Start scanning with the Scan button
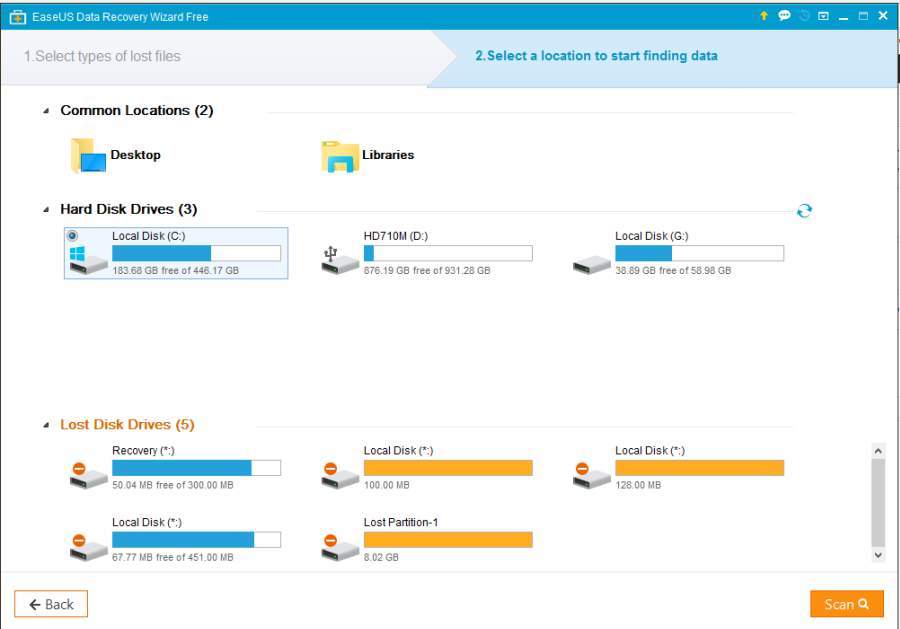900x629 pixels. pyautogui.click(x=847, y=604)
